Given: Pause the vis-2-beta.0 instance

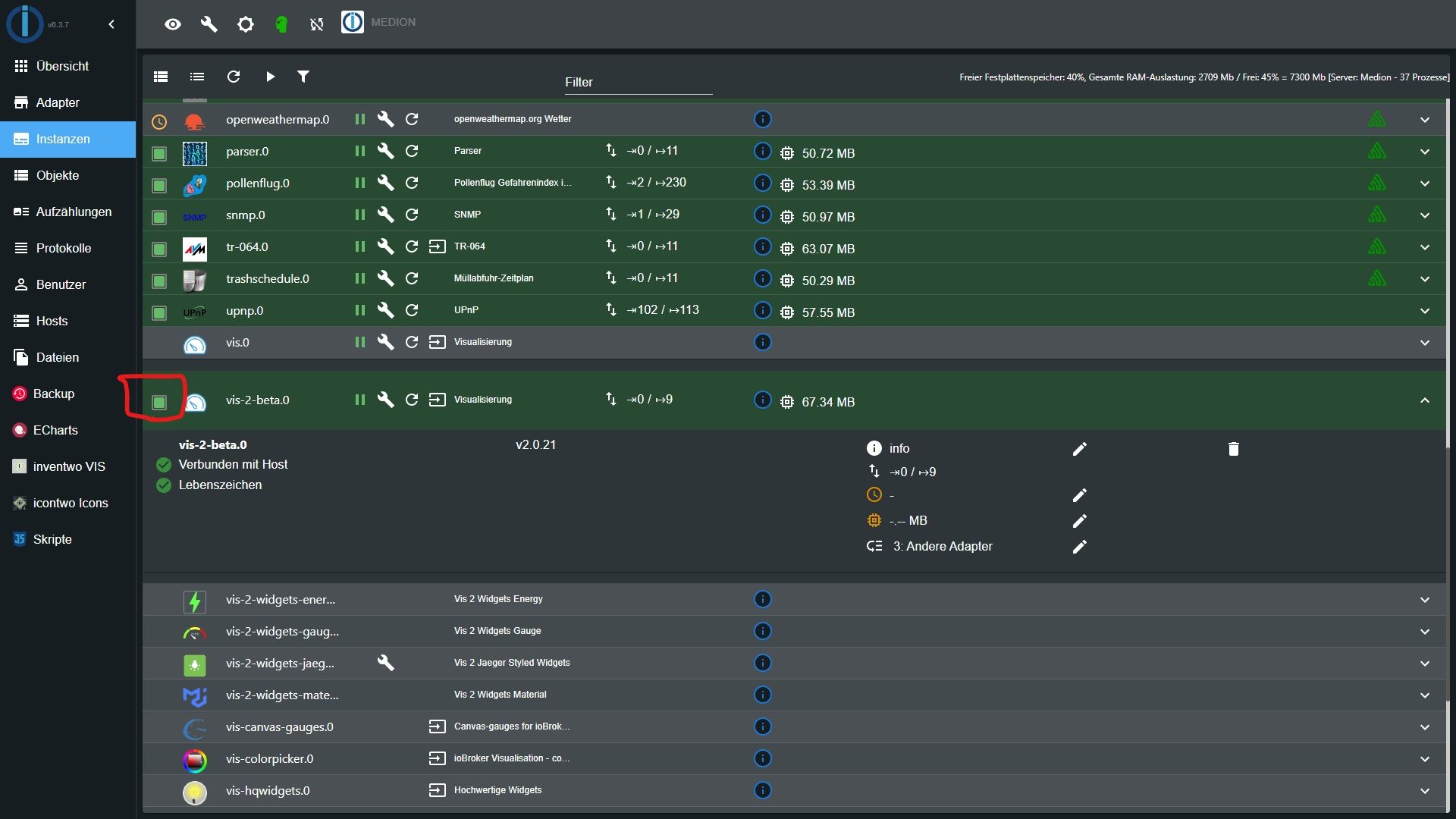Looking at the screenshot, I should [x=360, y=400].
